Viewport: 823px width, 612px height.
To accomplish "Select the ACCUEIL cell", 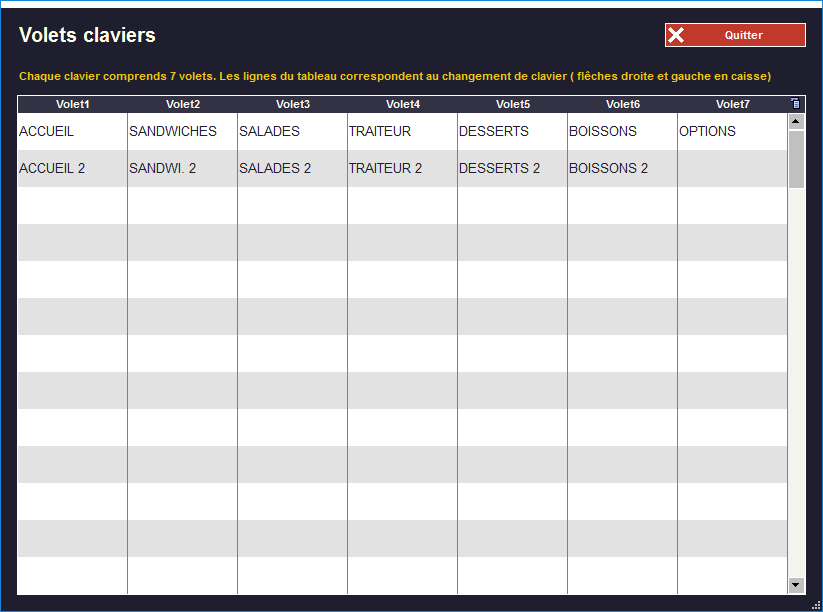I will click(x=72, y=131).
